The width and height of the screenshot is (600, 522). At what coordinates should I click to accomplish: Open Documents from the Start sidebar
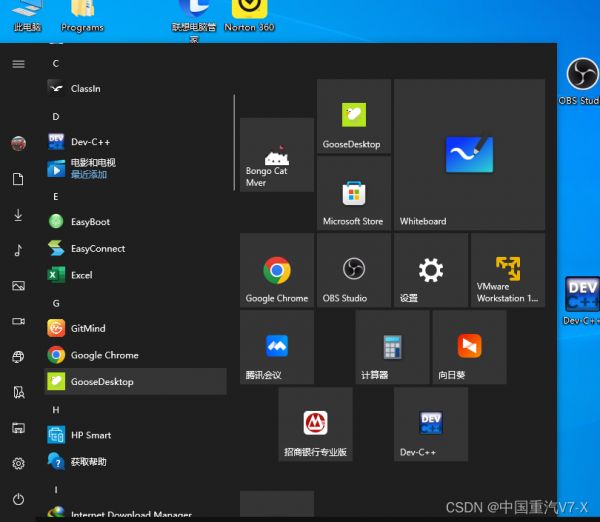[18, 179]
